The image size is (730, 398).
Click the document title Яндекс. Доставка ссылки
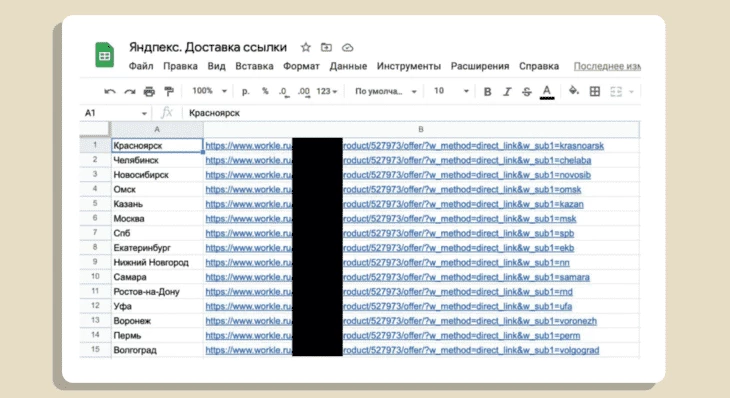pyautogui.click(x=208, y=47)
